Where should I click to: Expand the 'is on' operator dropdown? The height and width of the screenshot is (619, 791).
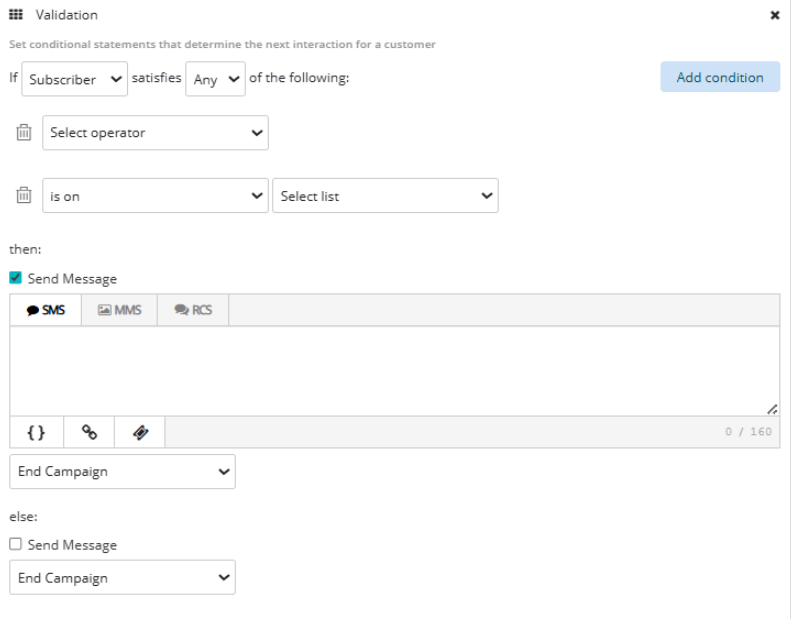[x=155, y=196]
